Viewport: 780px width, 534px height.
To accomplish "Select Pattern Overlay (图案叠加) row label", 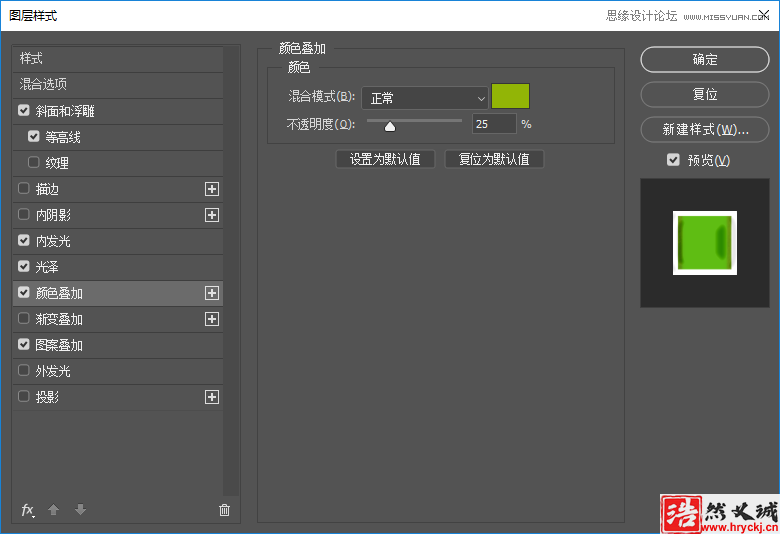I will point(59,345).
